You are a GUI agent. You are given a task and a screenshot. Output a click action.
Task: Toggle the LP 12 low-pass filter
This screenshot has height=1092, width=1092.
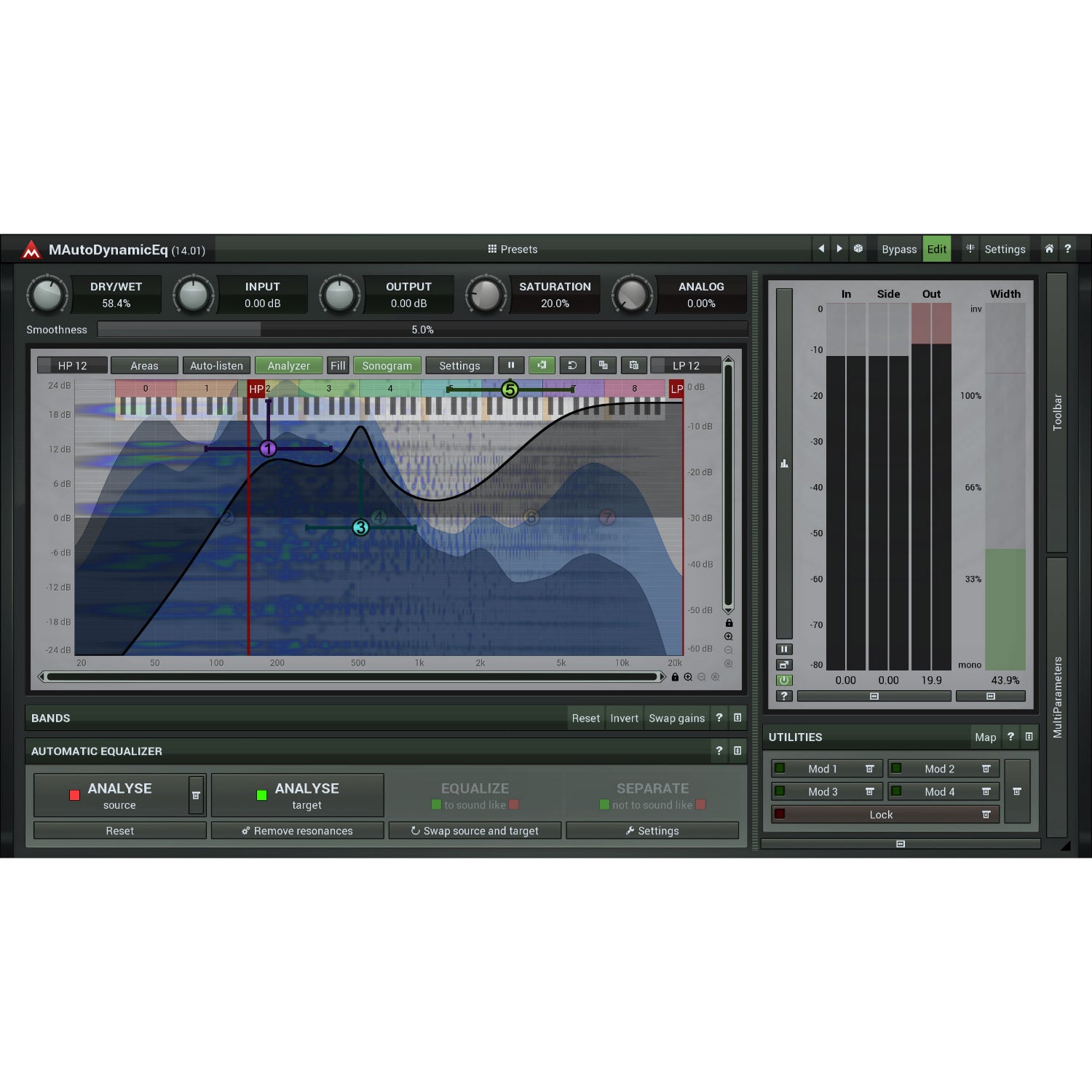point(686,365)
